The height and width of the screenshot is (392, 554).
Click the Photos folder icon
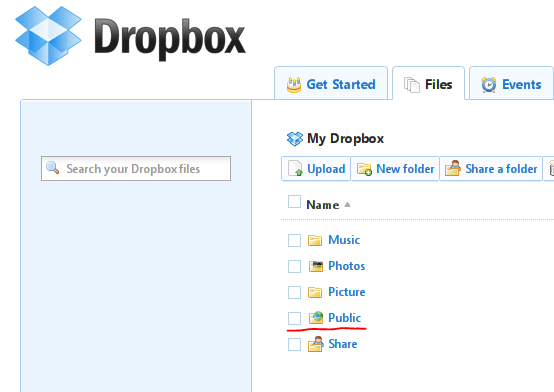click(x=316, y=266)
